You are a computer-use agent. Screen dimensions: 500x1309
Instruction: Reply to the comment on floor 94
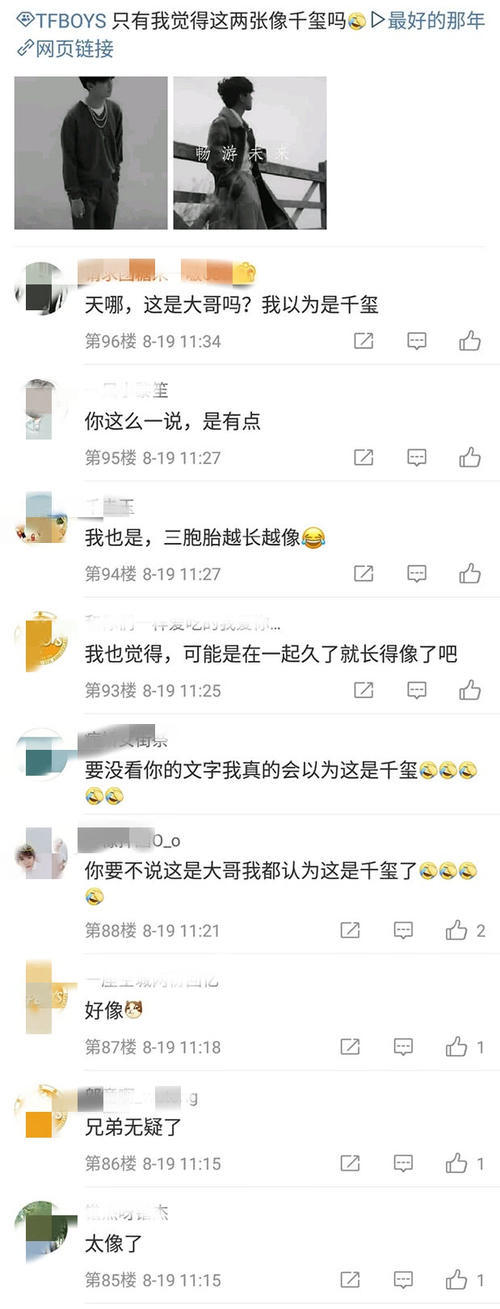[x=417, y=573]
